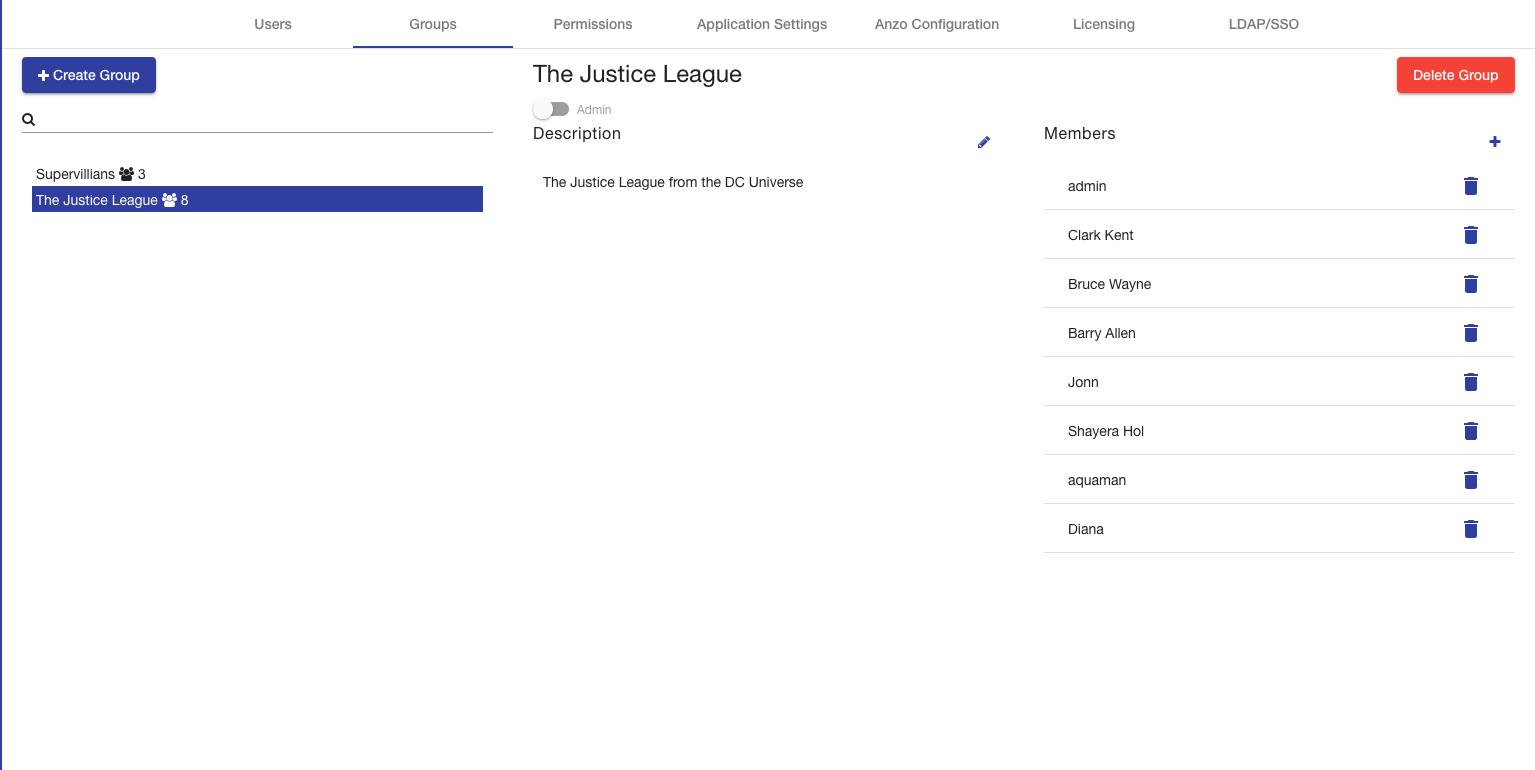The image size is (1535, 770).
Task: Click member name Diana
Action: (x=1086, y=529)
